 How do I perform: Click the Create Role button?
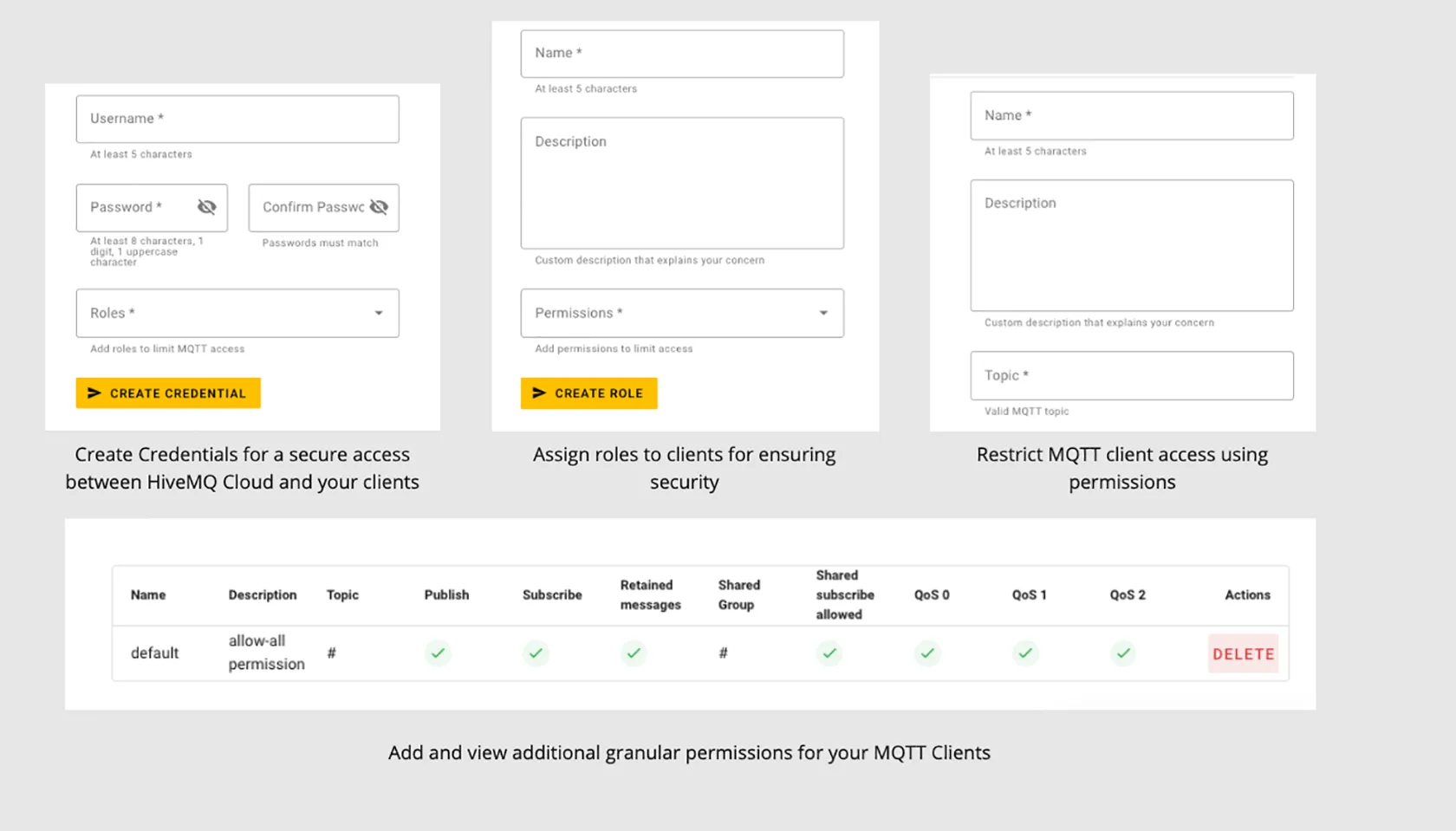pos(588,393)
